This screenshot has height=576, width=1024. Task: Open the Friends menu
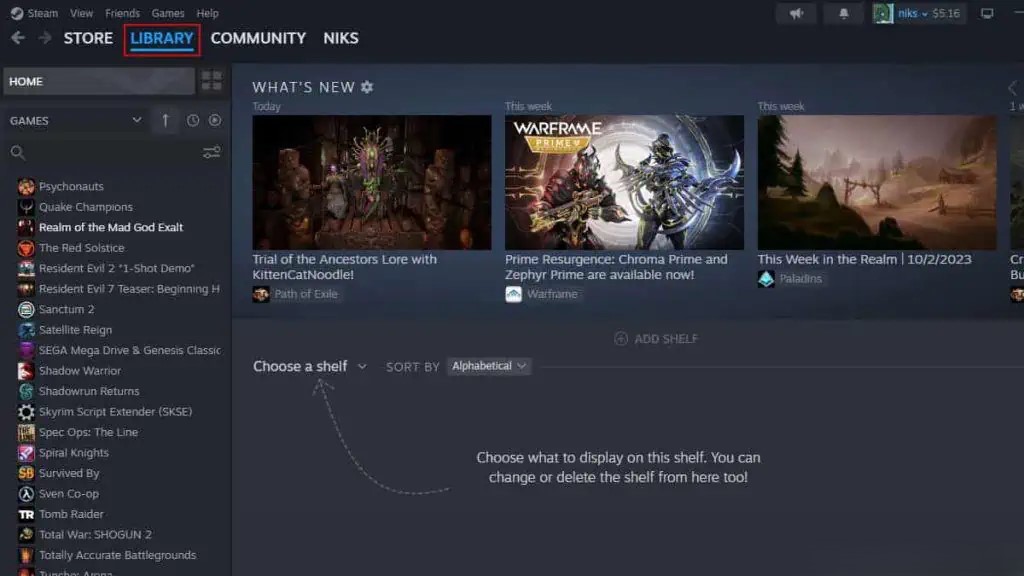[x=122, y=13]
